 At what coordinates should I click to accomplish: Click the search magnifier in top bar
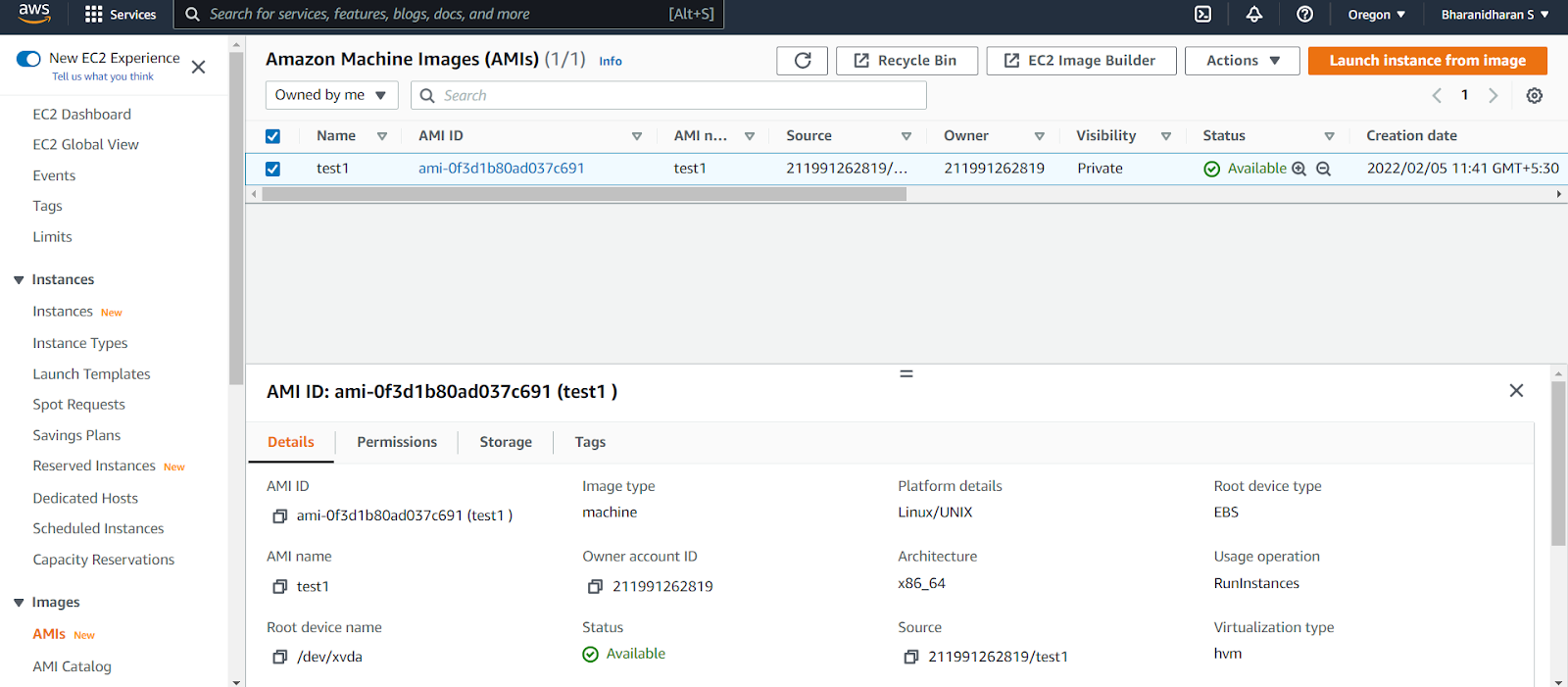click(x=193, y=15)
